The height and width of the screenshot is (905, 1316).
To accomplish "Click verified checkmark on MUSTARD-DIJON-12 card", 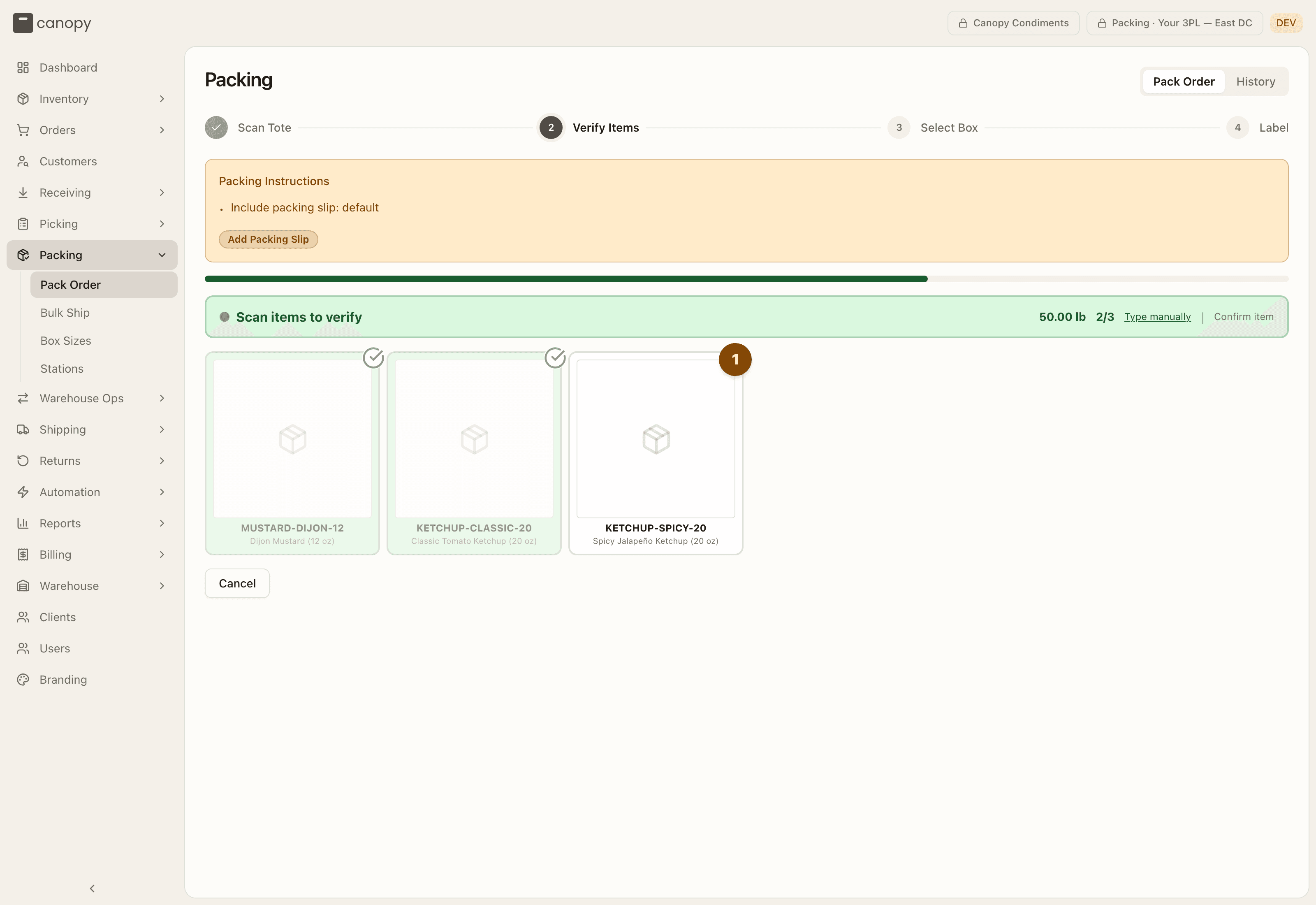I will point(373,358).
